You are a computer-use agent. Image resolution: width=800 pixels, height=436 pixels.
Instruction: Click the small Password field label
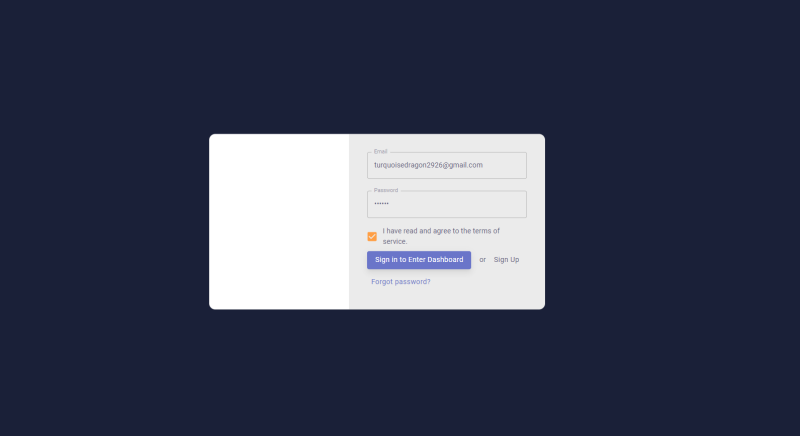386,190
